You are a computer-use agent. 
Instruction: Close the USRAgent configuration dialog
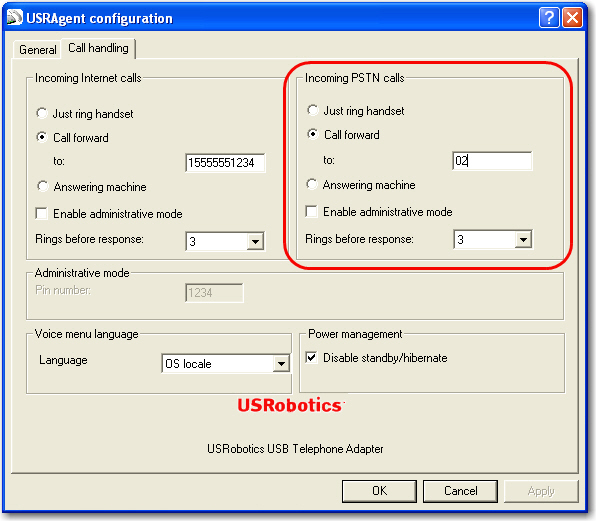click(573, 18)
